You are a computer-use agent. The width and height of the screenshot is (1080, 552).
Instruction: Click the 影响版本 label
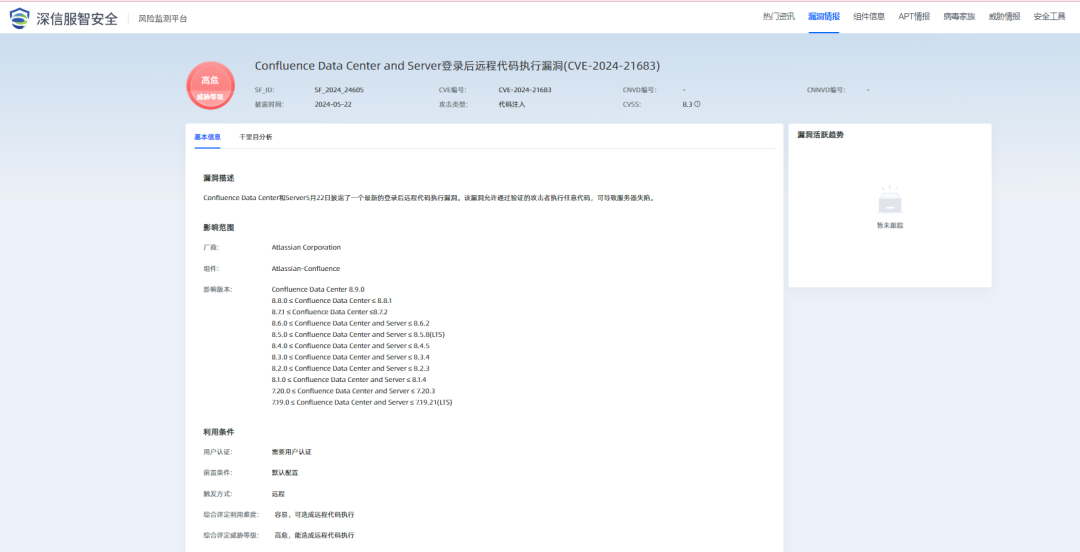[218, 289]
